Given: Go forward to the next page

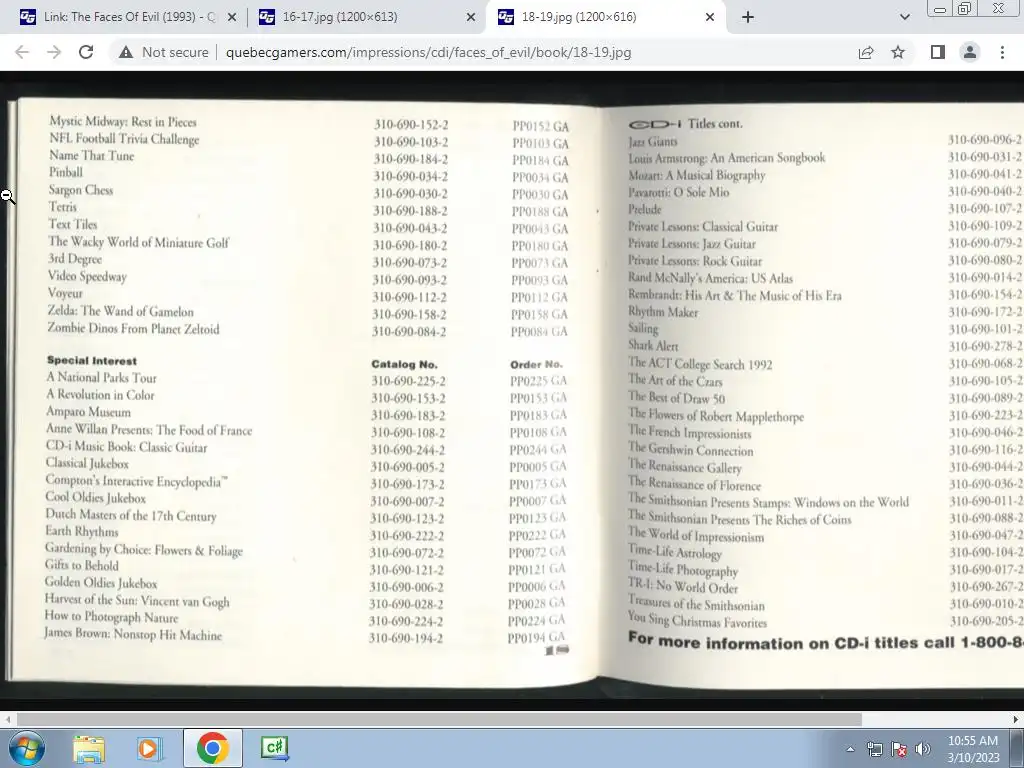Looking at the screenshot, I should pos(54,52).
